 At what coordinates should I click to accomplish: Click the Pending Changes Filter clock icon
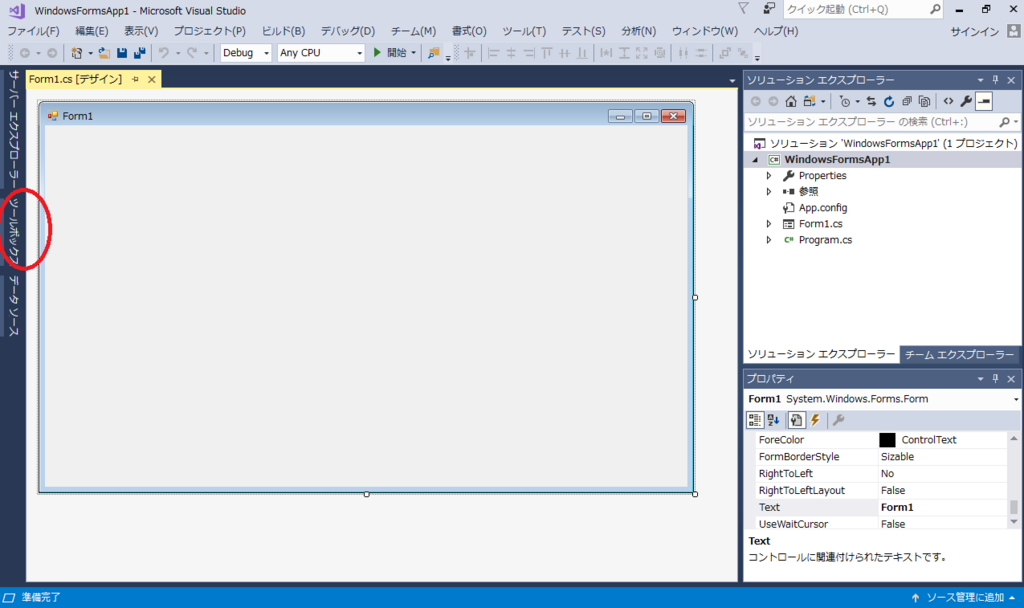click(x=845, y=101)
